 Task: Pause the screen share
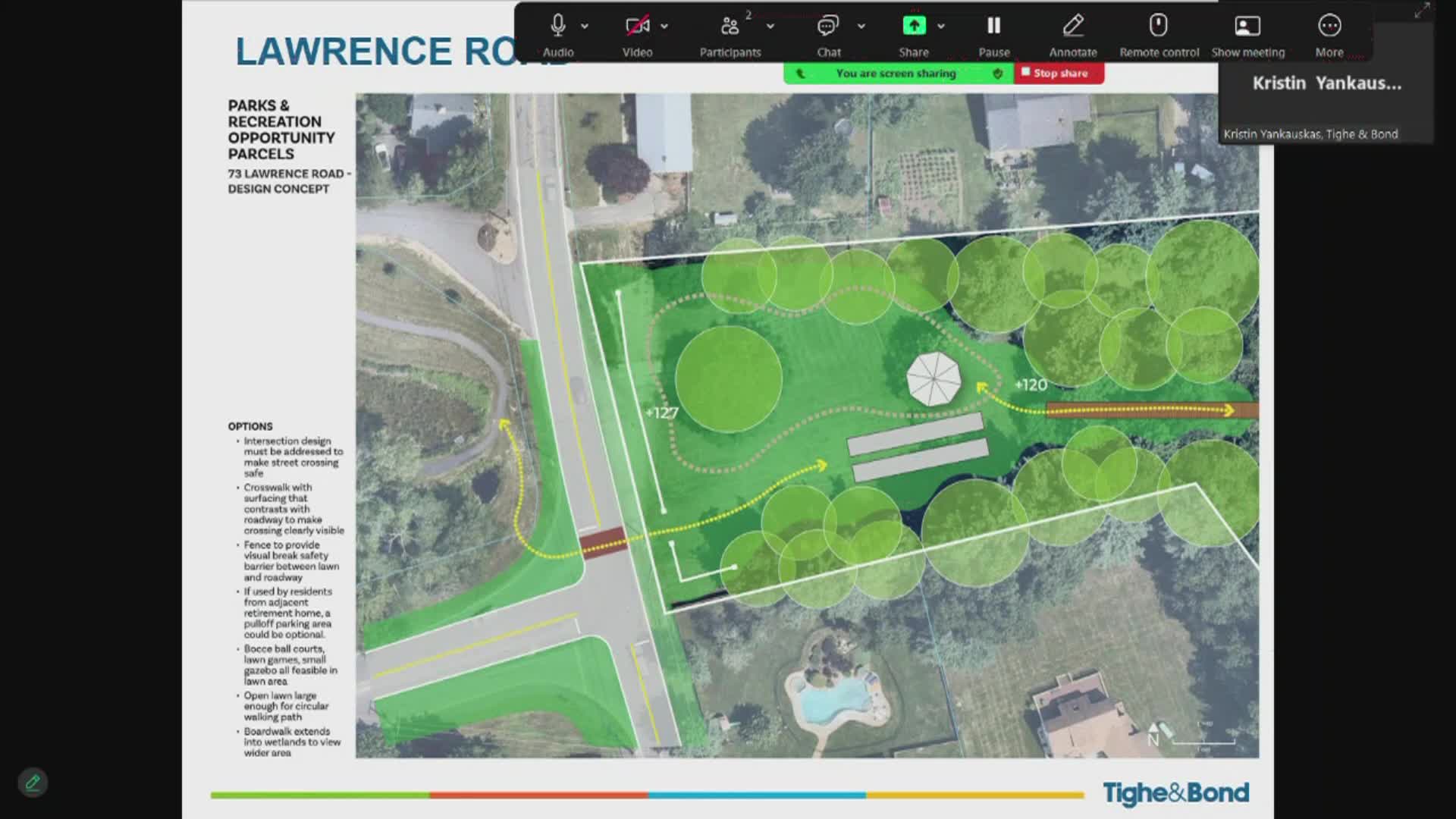(993, 26)
